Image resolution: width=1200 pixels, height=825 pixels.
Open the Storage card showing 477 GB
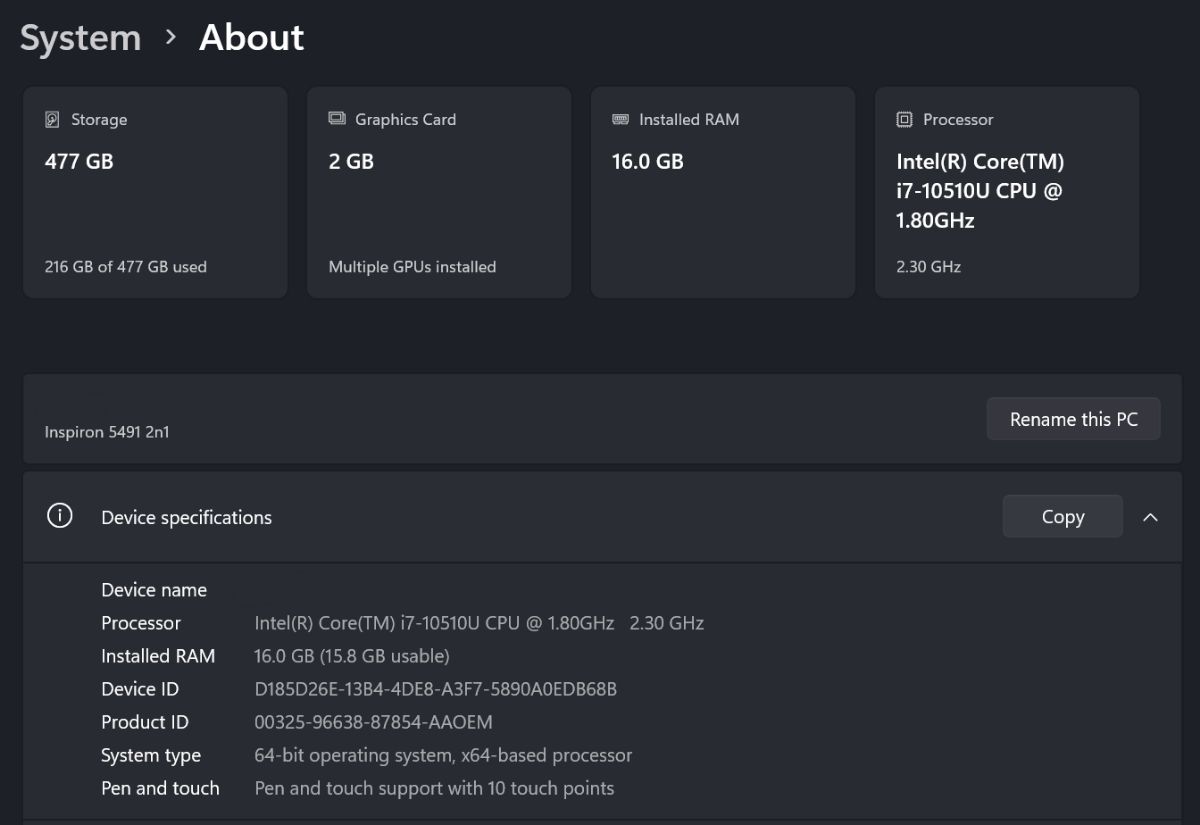pyautogui.click(x=155, y=192)
